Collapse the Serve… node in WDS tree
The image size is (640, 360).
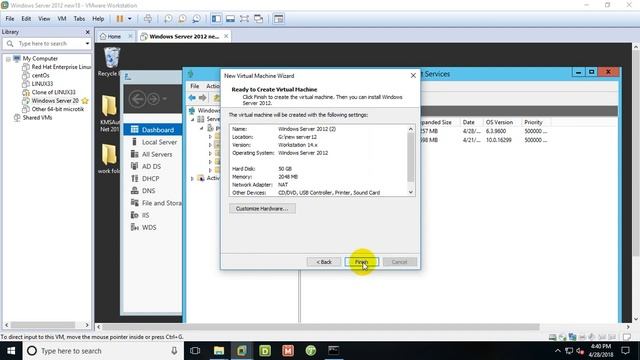[193, 119]
